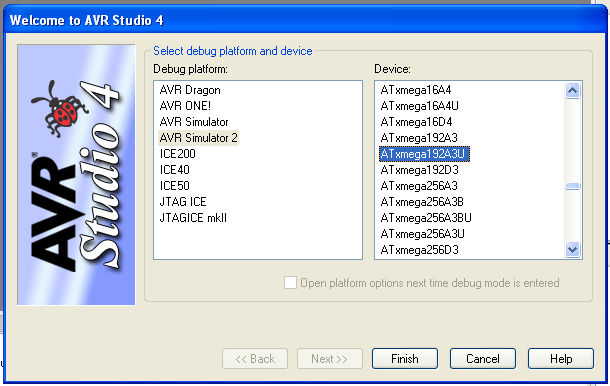Click Finish to confirm selection

(405, 358)
